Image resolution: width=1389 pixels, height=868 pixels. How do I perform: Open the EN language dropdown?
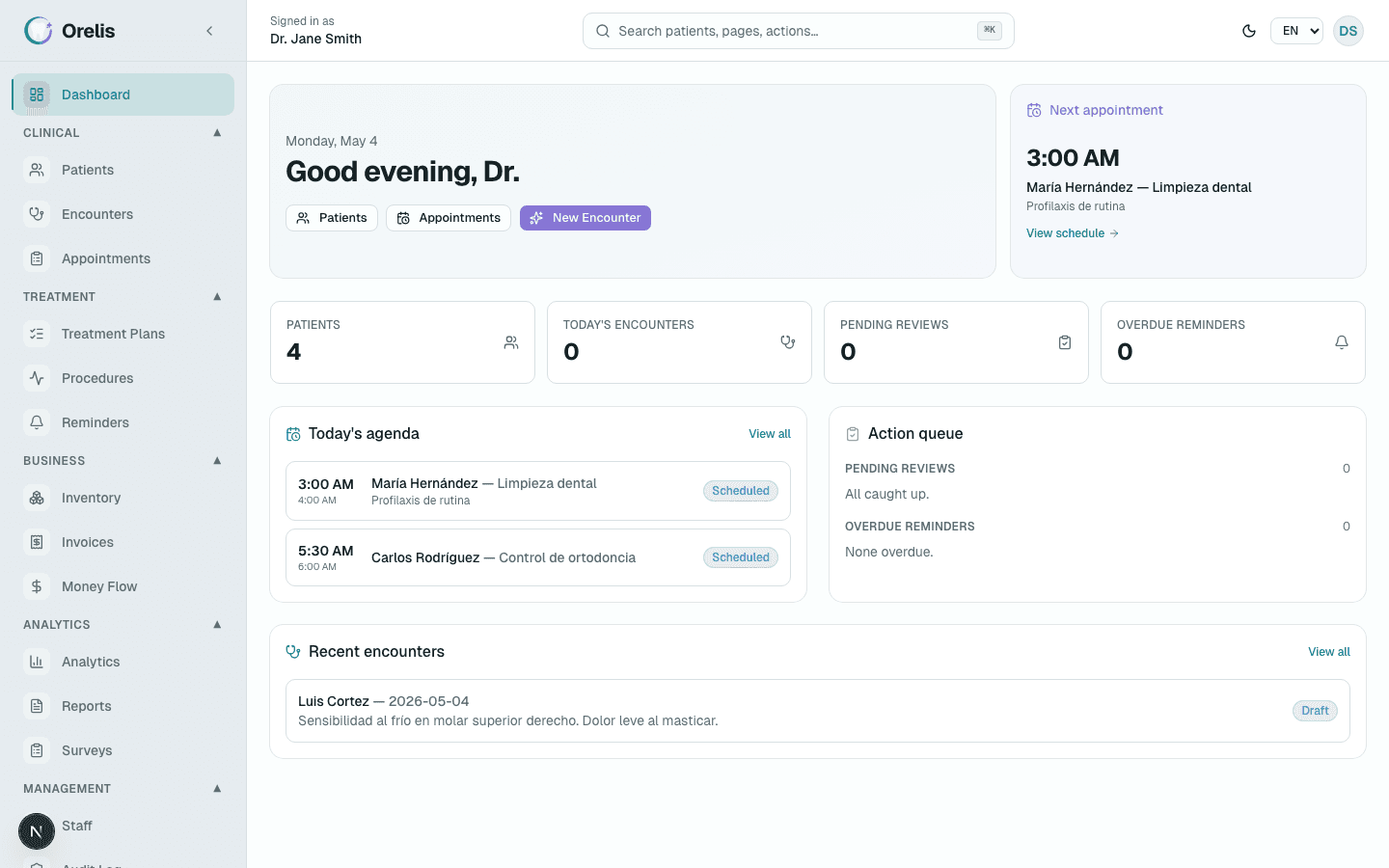click(x=1296, y=31)
